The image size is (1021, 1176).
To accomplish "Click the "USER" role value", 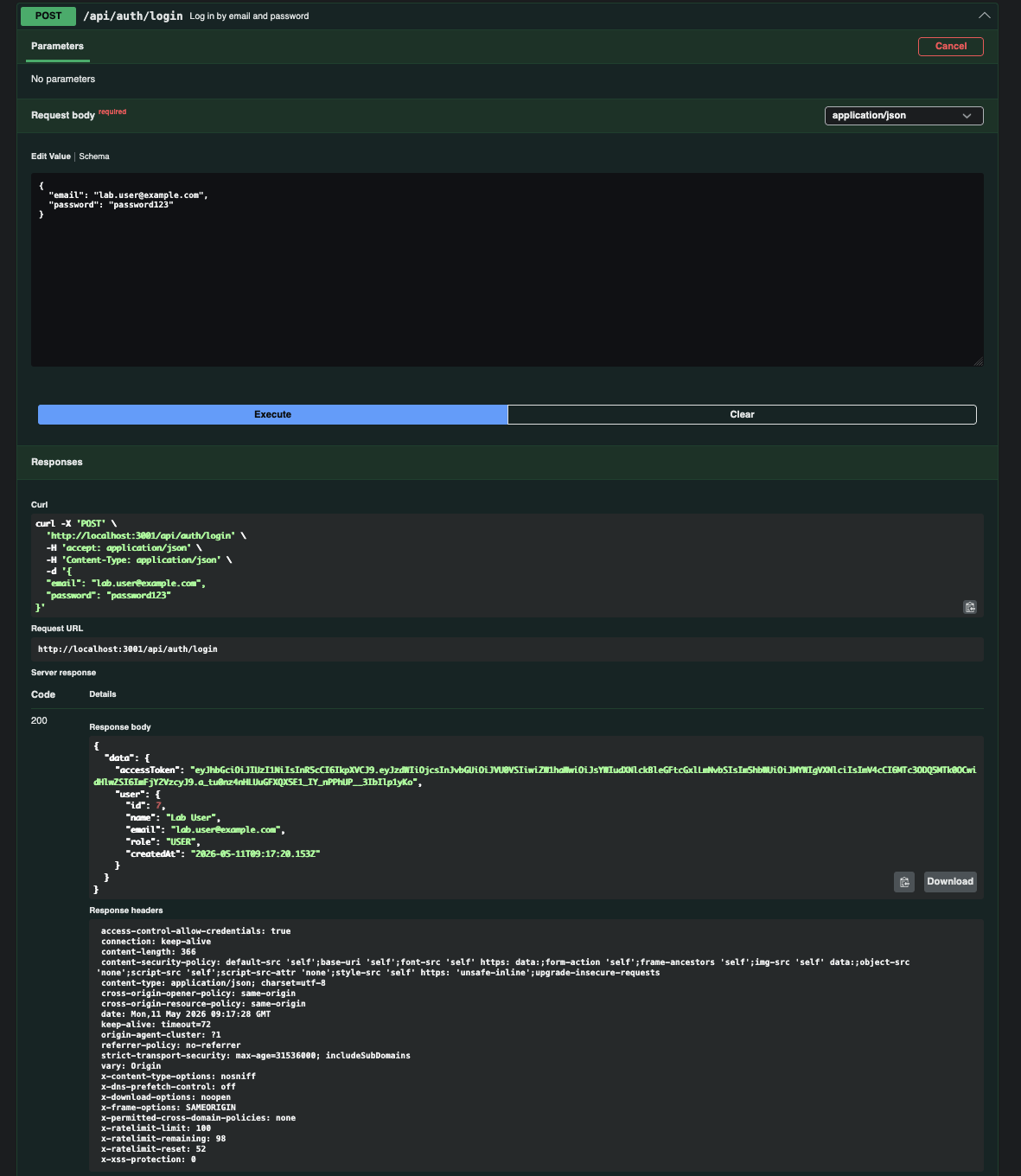I will click(181, 841).
